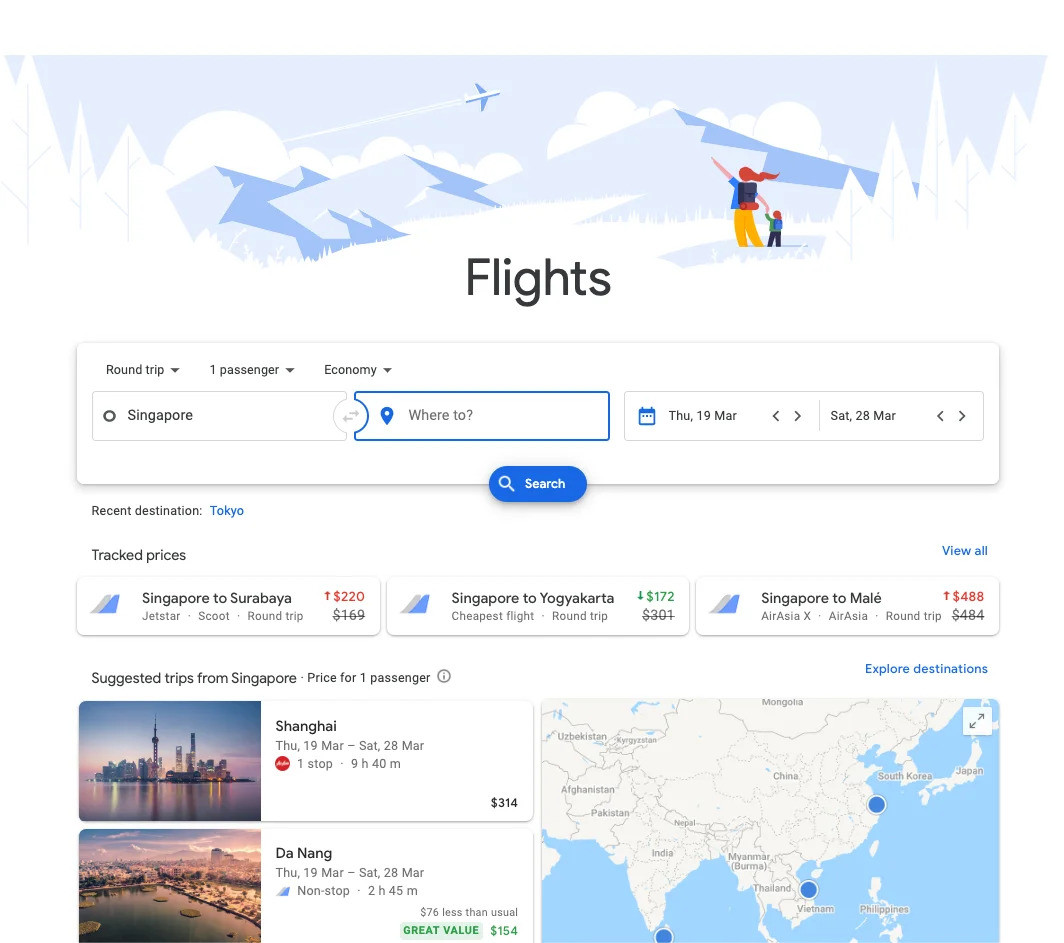Viewport: 1064px width, 943px height.
Task: Click the calendar icon in departure field
Action: tap(647, 416)
